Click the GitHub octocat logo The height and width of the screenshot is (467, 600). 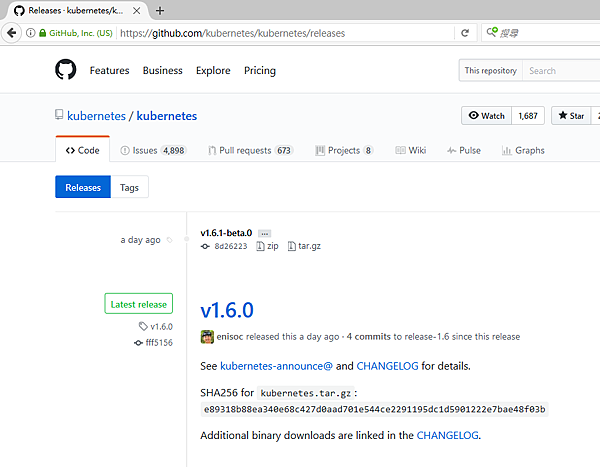(x=65, y=69)
